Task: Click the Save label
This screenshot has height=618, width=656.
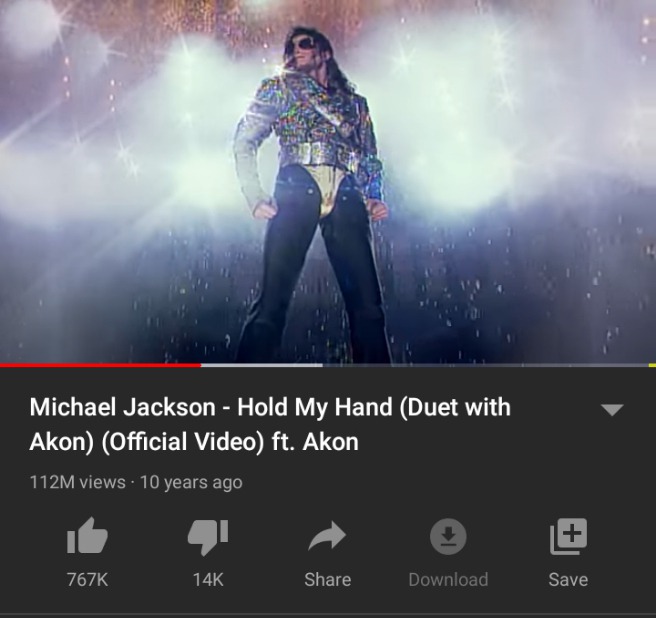Action: click(568, 580)
